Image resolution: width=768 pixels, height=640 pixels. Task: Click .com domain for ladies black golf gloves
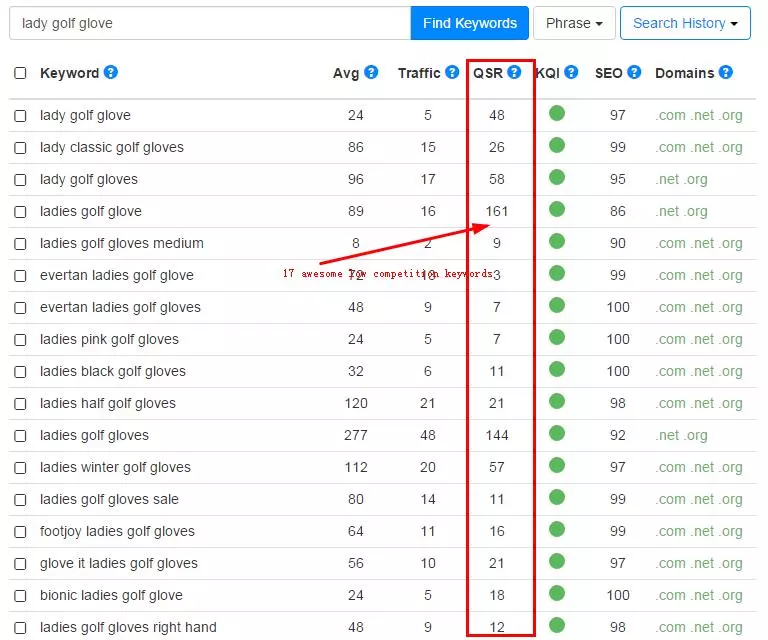pyautogui.click(x=671, y=372)
